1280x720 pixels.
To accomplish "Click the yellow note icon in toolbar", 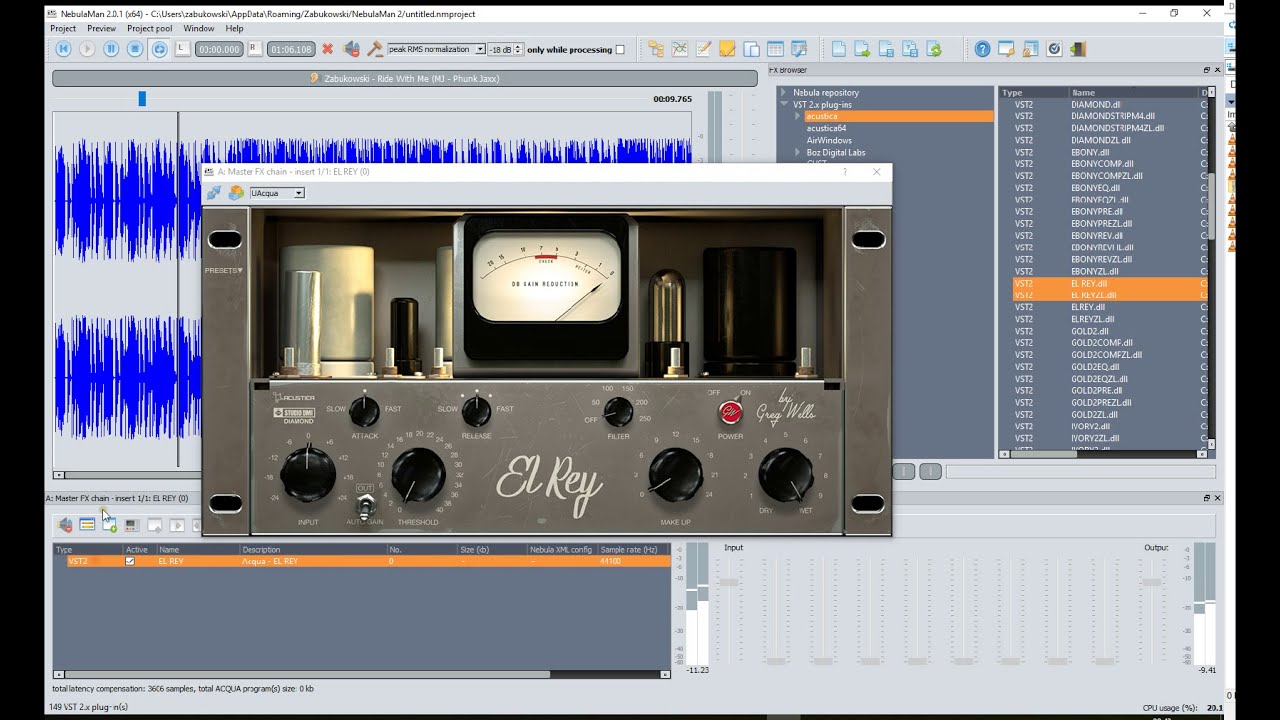I will (x=727, y=49).
